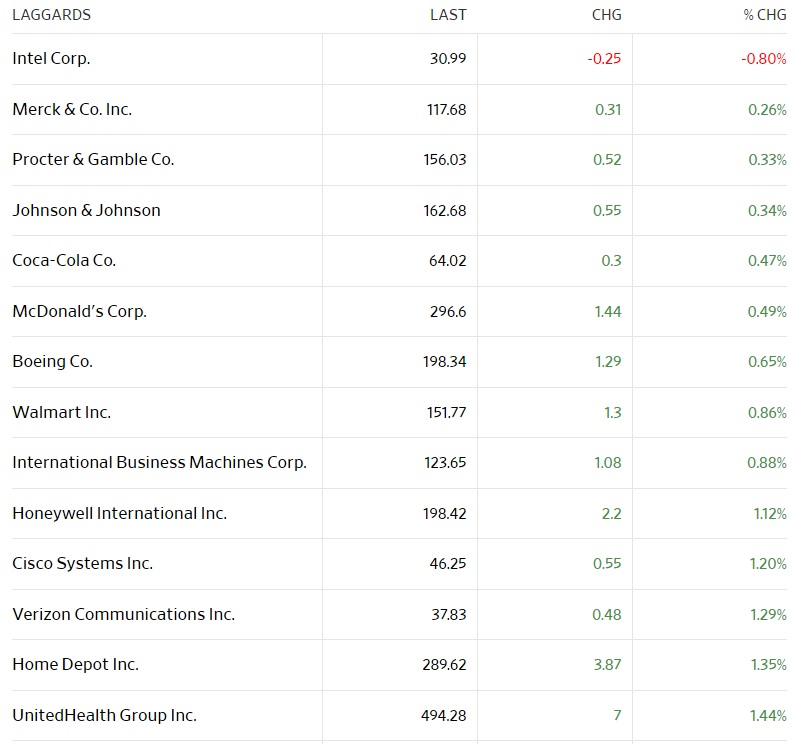Click Honeywell percent change 1.12%
The width and height of the screenshot is (795, 744).
click(770, 513)
